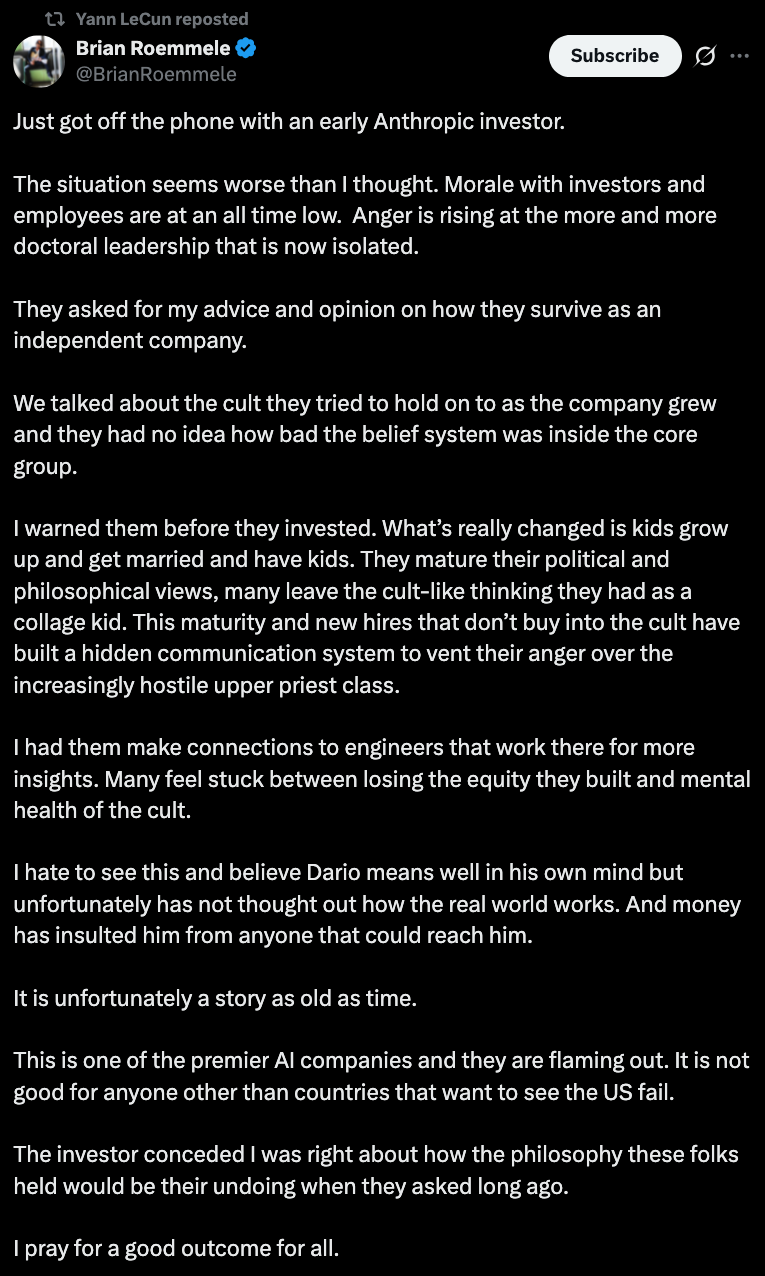Click the Grok explain-post icon

705,56
